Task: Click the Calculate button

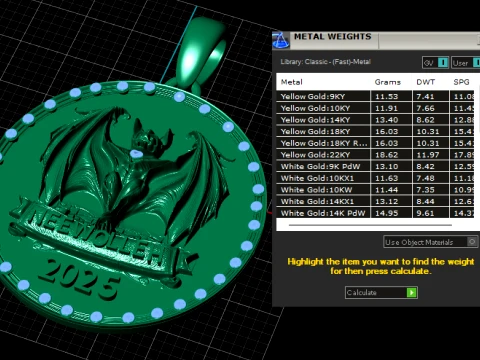Action: point(381,293)
